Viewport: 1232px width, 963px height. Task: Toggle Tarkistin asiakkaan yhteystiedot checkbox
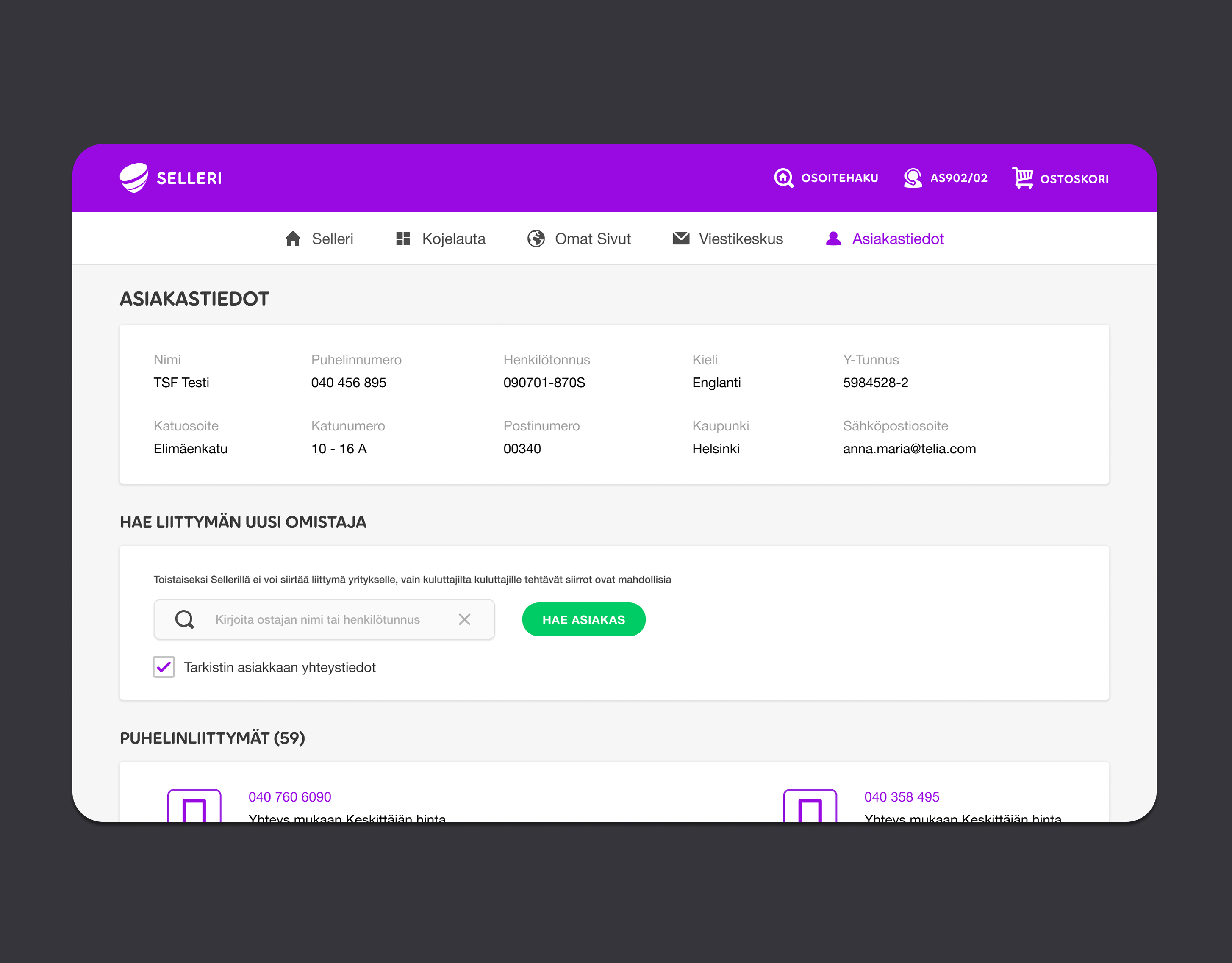(164, 667)
